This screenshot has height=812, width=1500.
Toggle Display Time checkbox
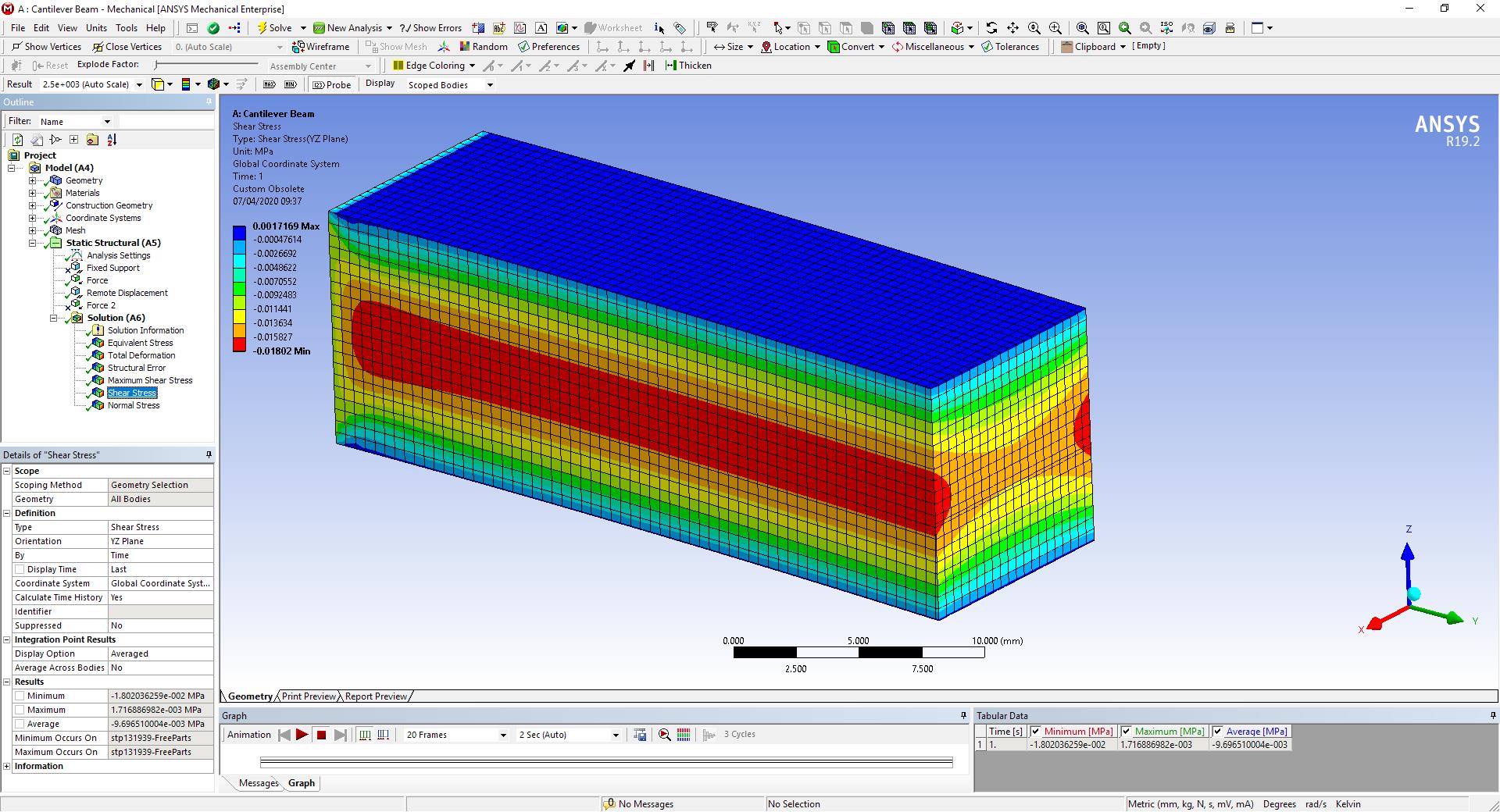click(x=20, y=570)
